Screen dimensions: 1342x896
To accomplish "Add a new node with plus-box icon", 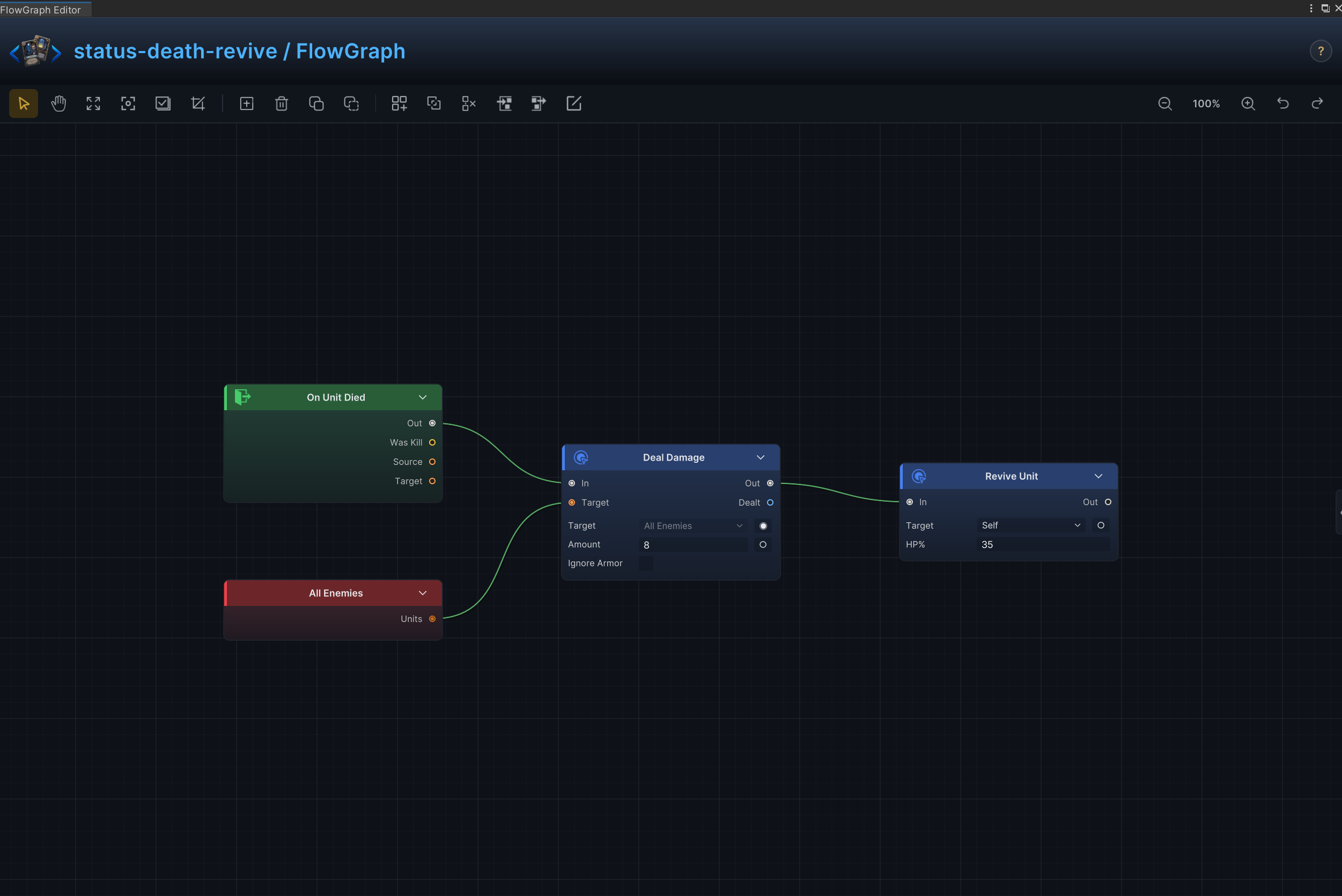I will [x=246, y=103].
